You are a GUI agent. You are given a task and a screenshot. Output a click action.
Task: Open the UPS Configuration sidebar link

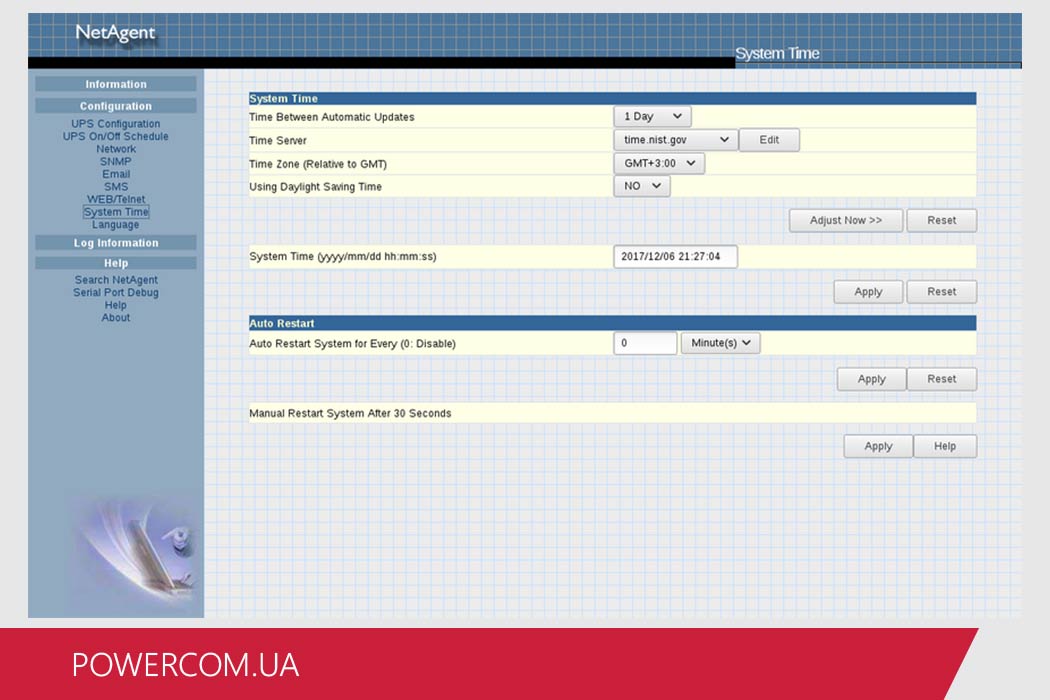(116, 124)
